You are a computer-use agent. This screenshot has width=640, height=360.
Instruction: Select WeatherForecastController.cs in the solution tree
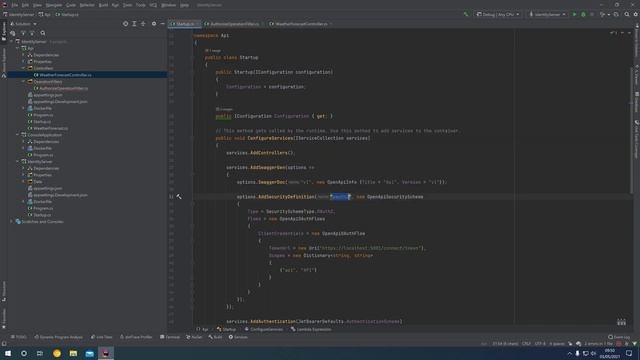click(x=87, y=75)
